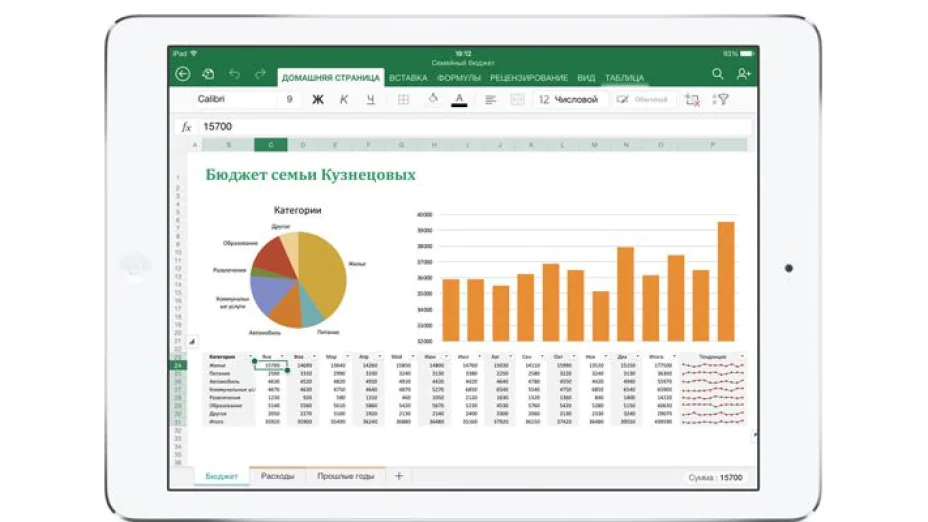The image size is (928, 522).
Task: Select the Жилье sparkline trend cell
Action: point(713,366)
